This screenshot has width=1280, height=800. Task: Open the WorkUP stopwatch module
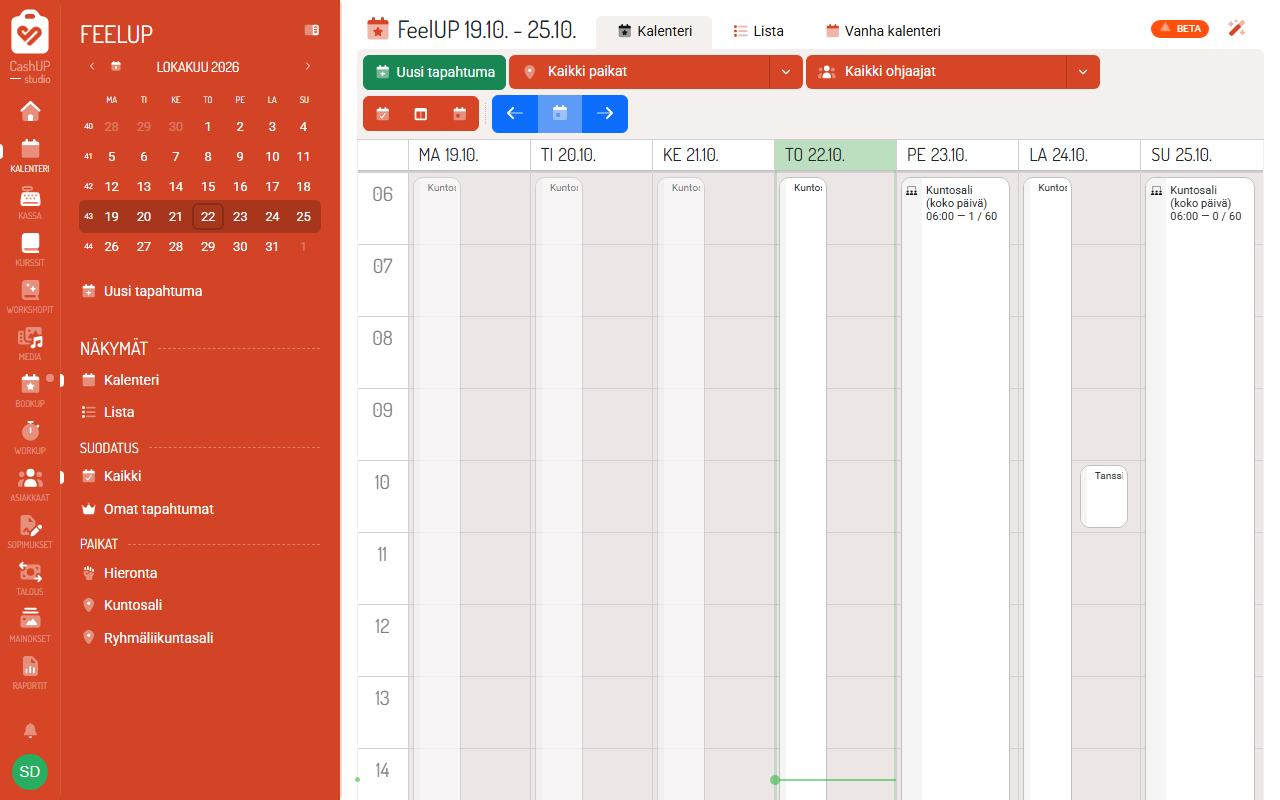pos(30,437)
